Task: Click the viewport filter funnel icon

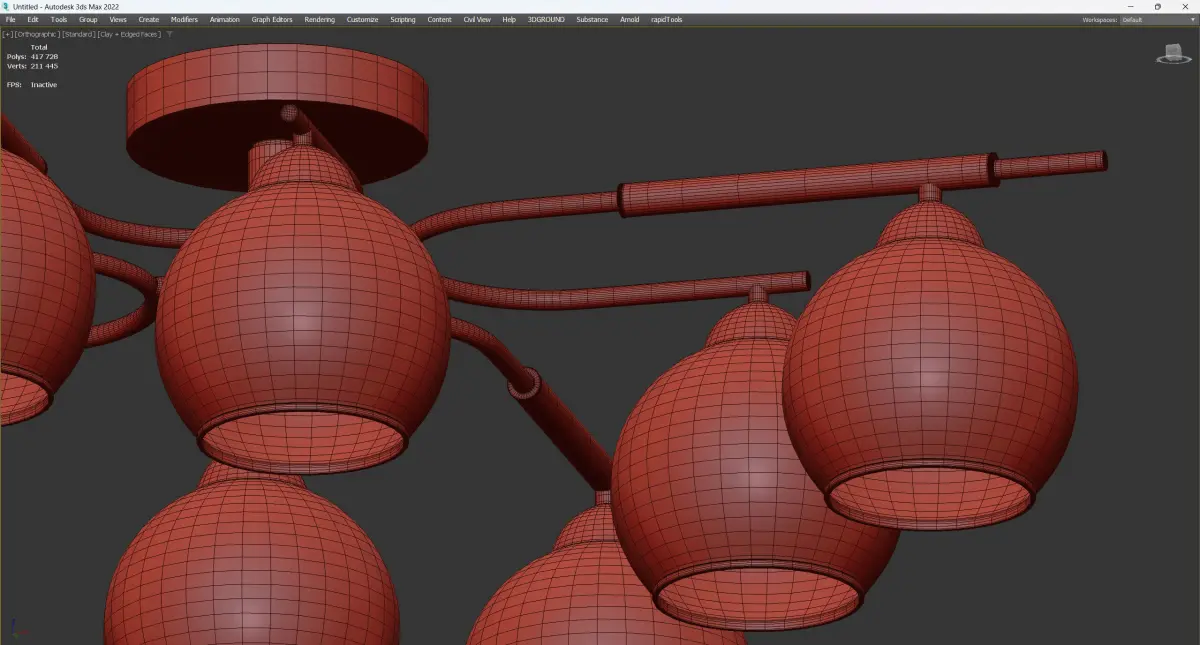Action: coord(169,34)
